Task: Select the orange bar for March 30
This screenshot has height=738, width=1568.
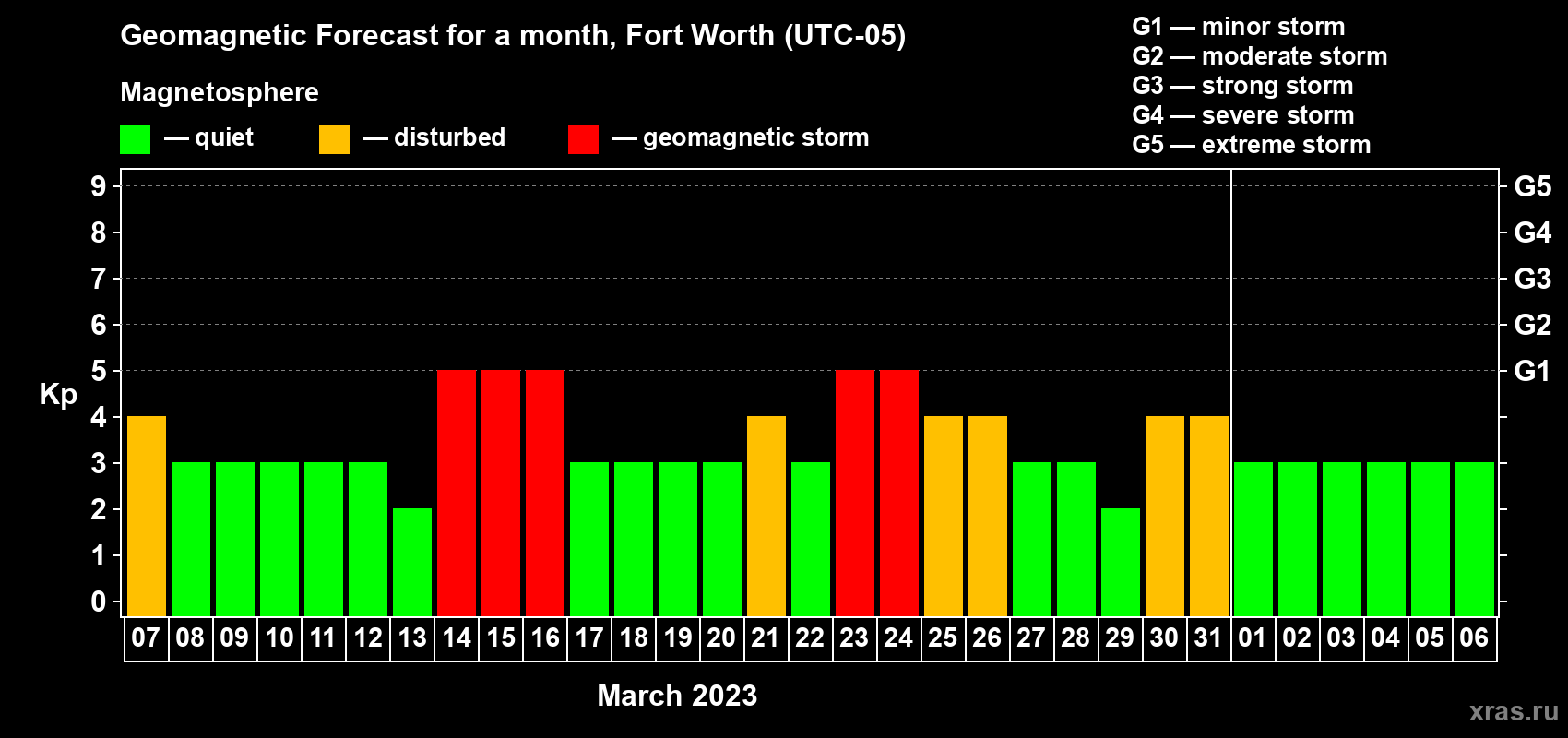Action: tap(1165, 517)
